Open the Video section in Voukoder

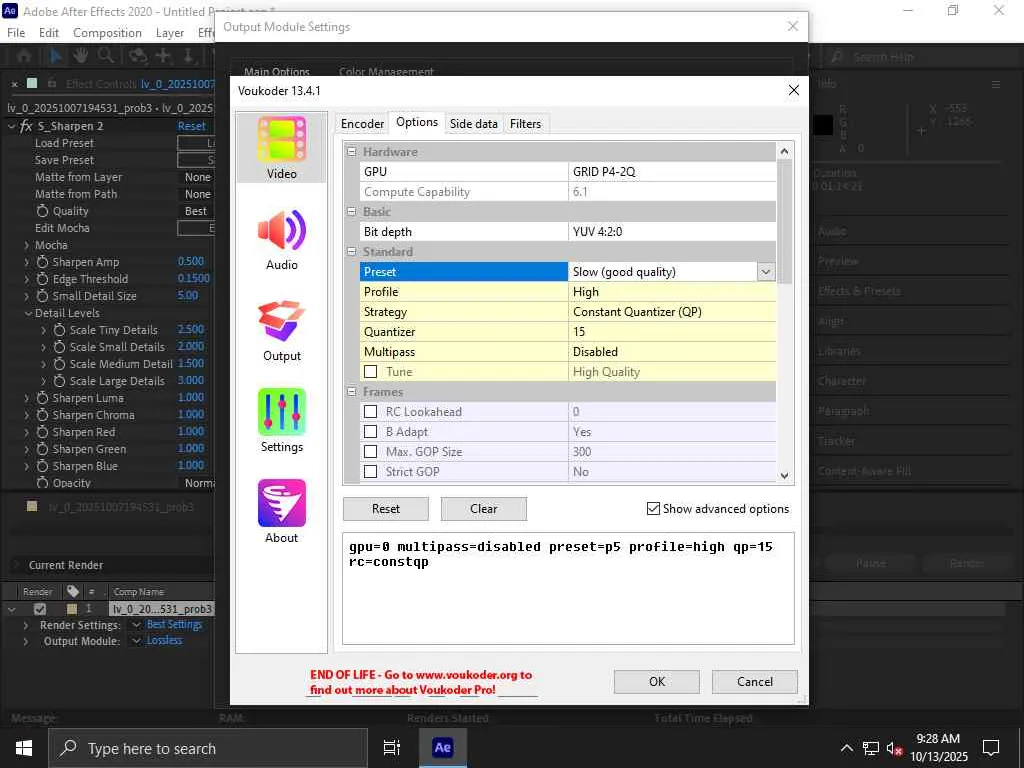coord(281,148)
